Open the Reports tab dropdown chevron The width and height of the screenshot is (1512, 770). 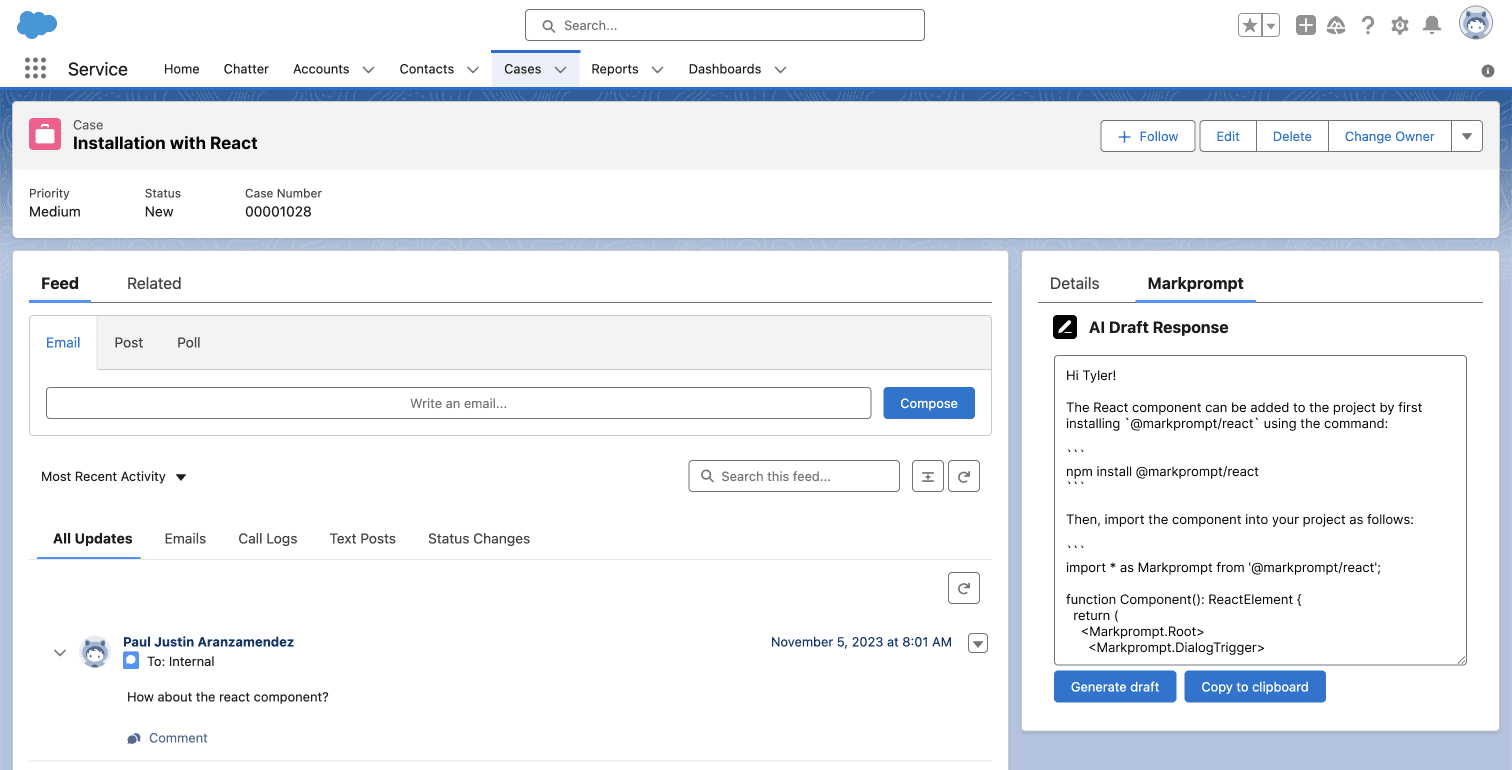657,70
